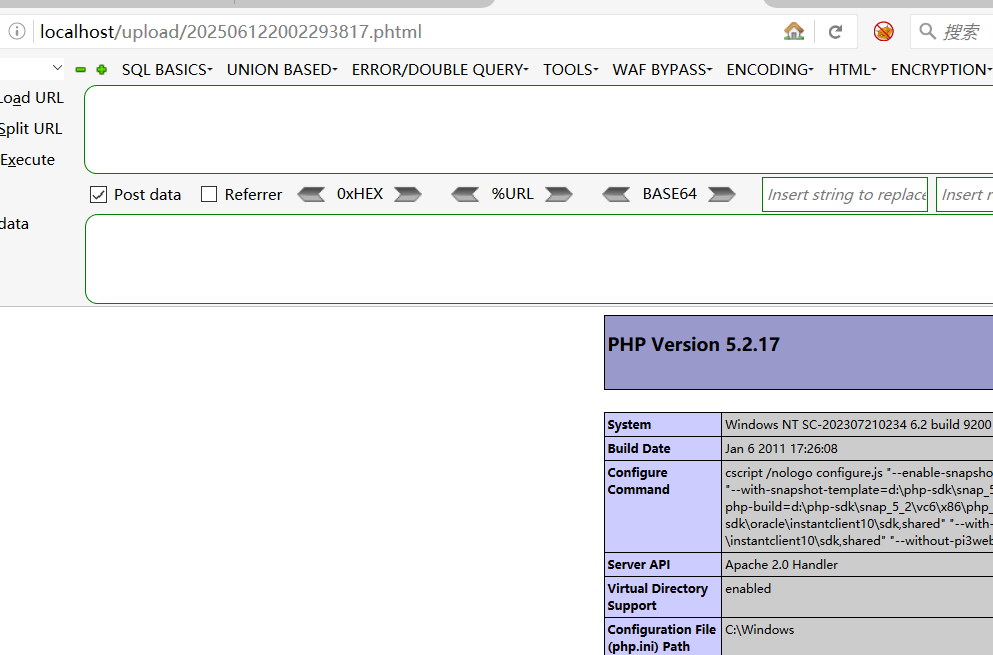
Task: Click the System row label
Action: (x=629, y=424)
